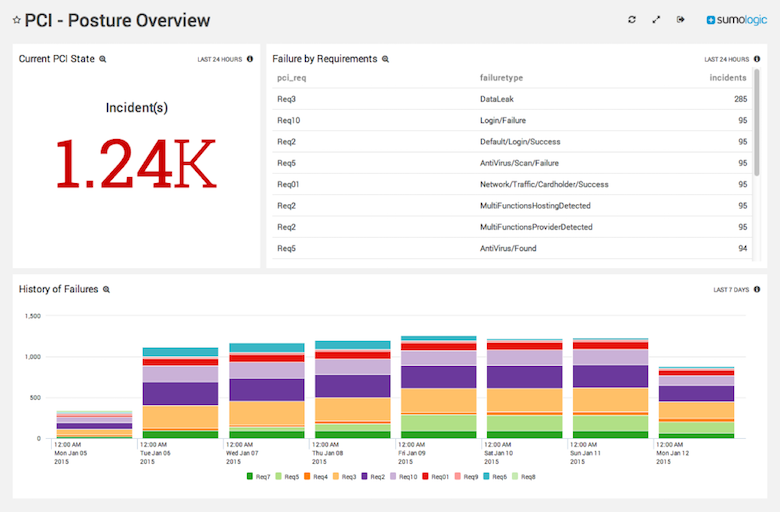Image resolution: width=780 pixels, height=512 pixels.
Task: Click the Req01 requirement cell
Action: (288, 185)
